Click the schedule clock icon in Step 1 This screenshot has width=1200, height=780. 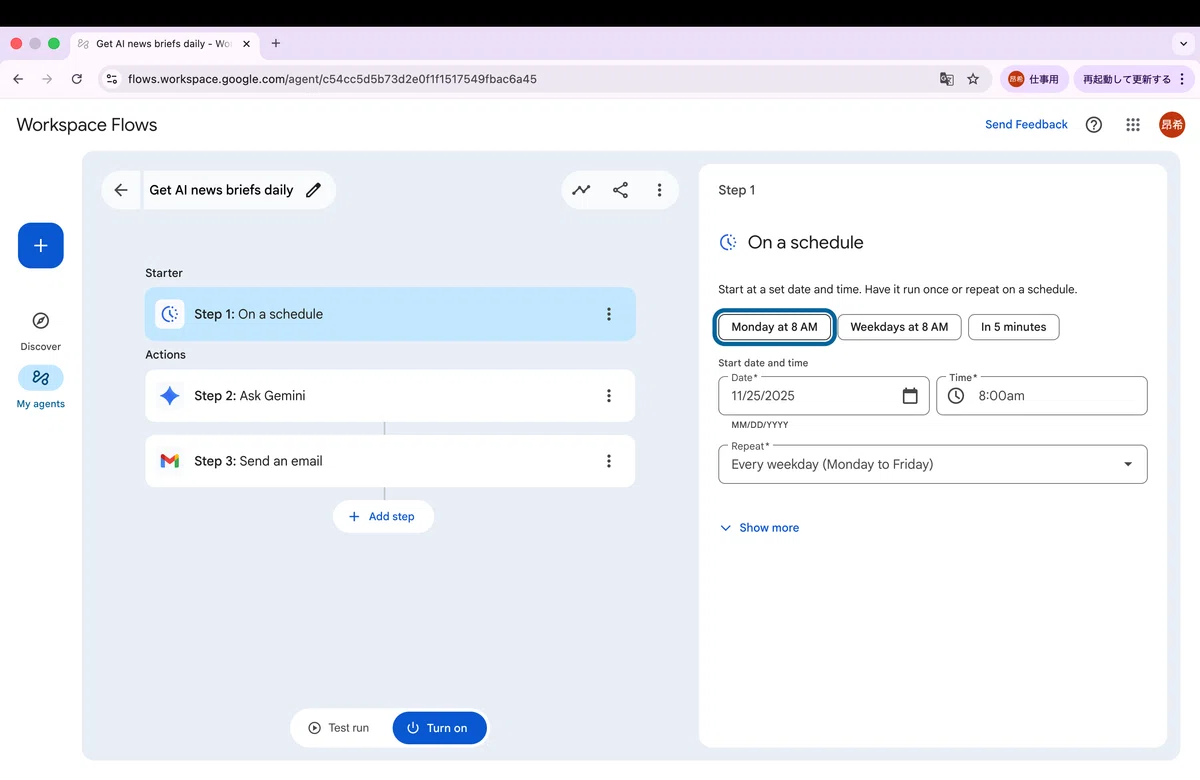(x=170, y=314)
